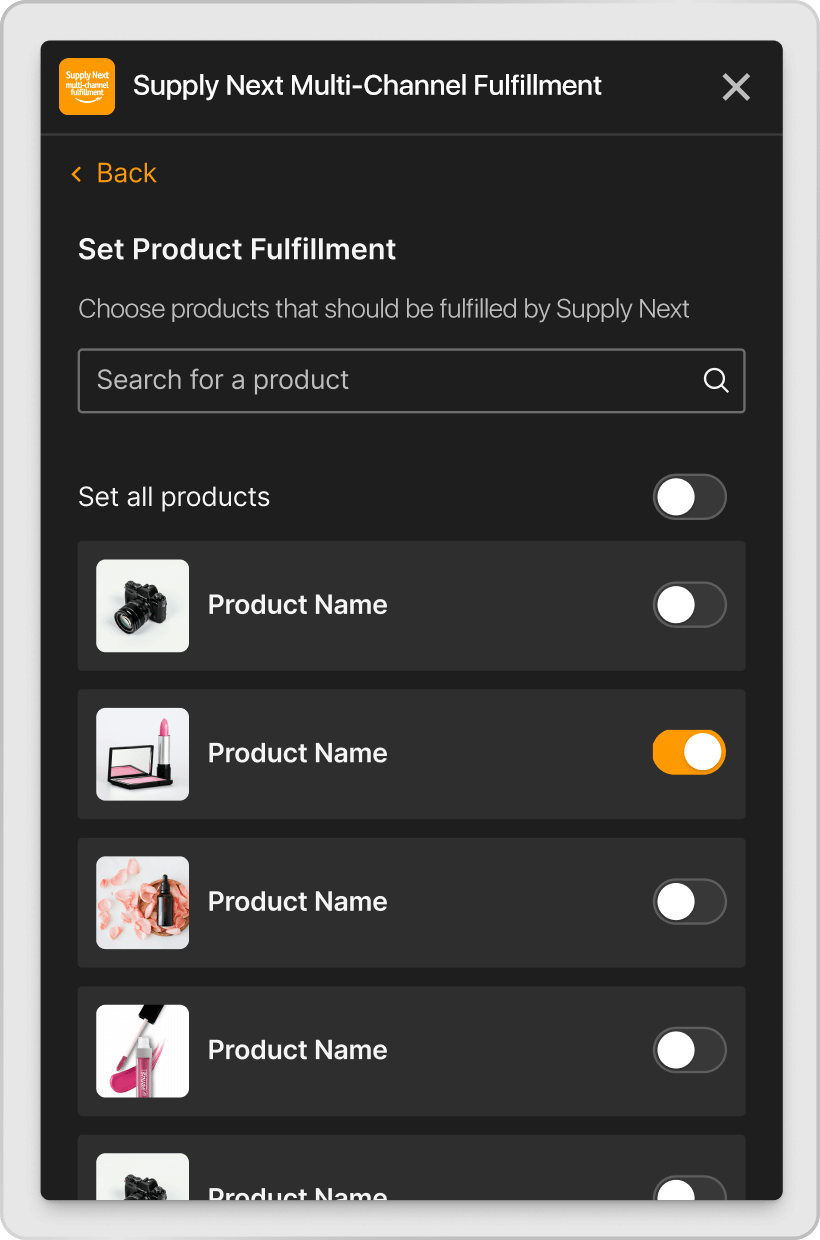Dismiss the dialog with the X button
The width and height of the screenshot is (820, 1240).
tap(736, 87)
